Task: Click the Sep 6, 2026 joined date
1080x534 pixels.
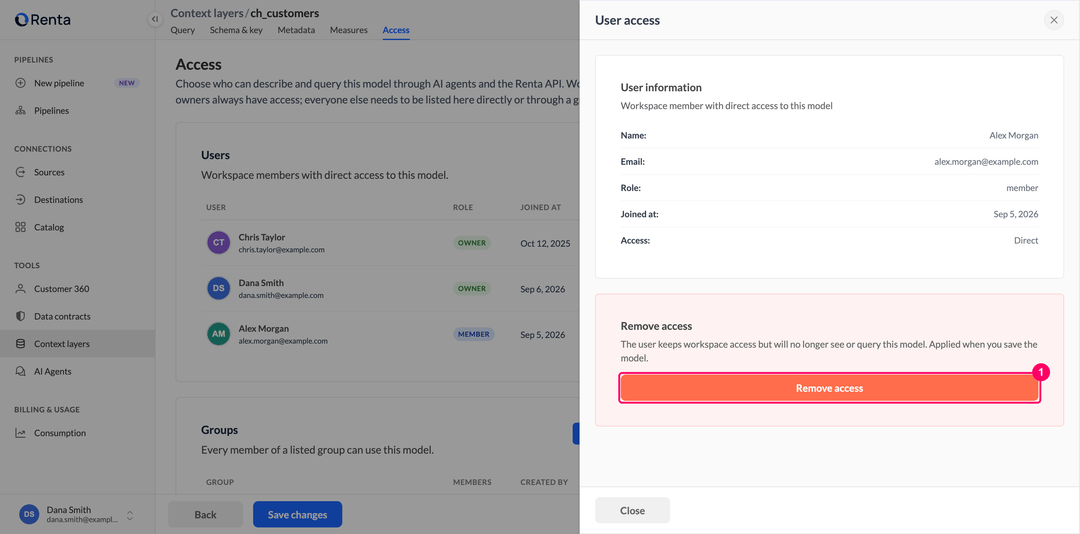Action: pos(543,289)
